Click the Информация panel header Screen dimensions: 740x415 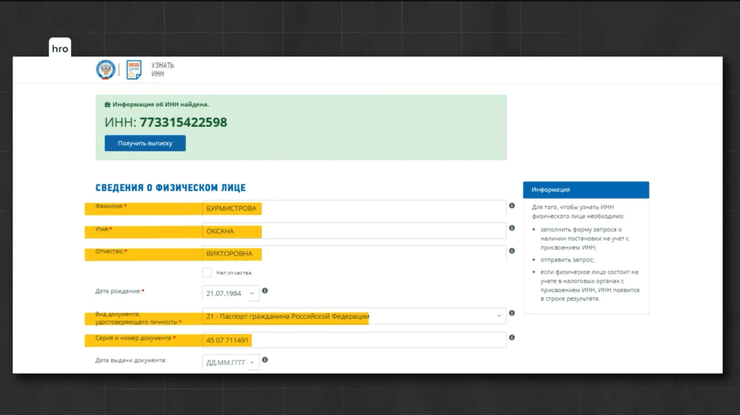tap(585, 189)
